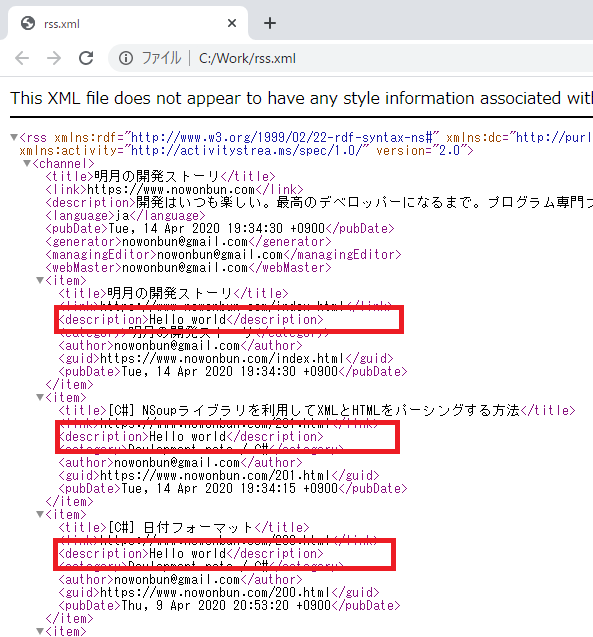View site information via the info icon

point(126,58)
